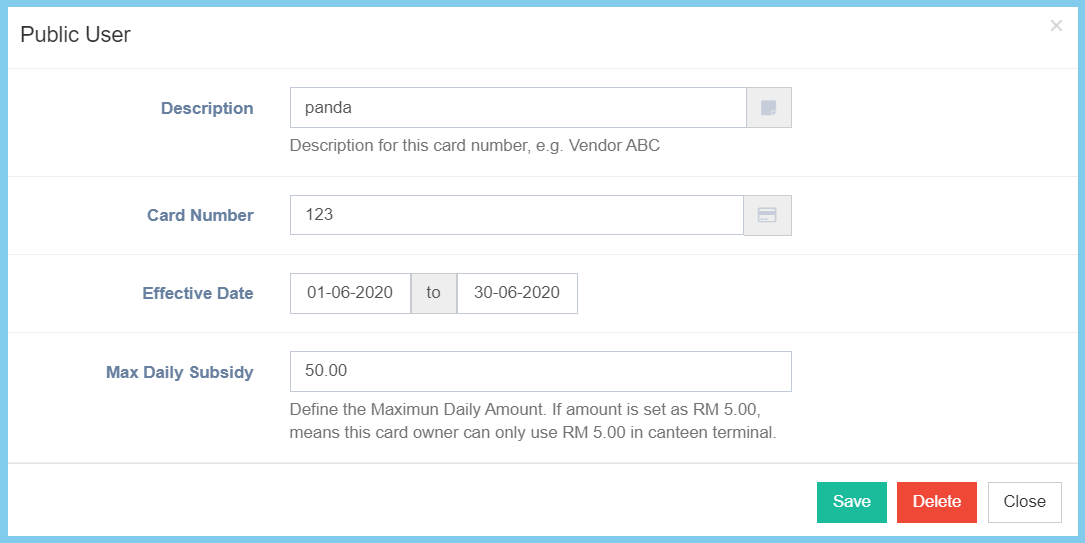Click the Effective Date label

click(198, 293)
